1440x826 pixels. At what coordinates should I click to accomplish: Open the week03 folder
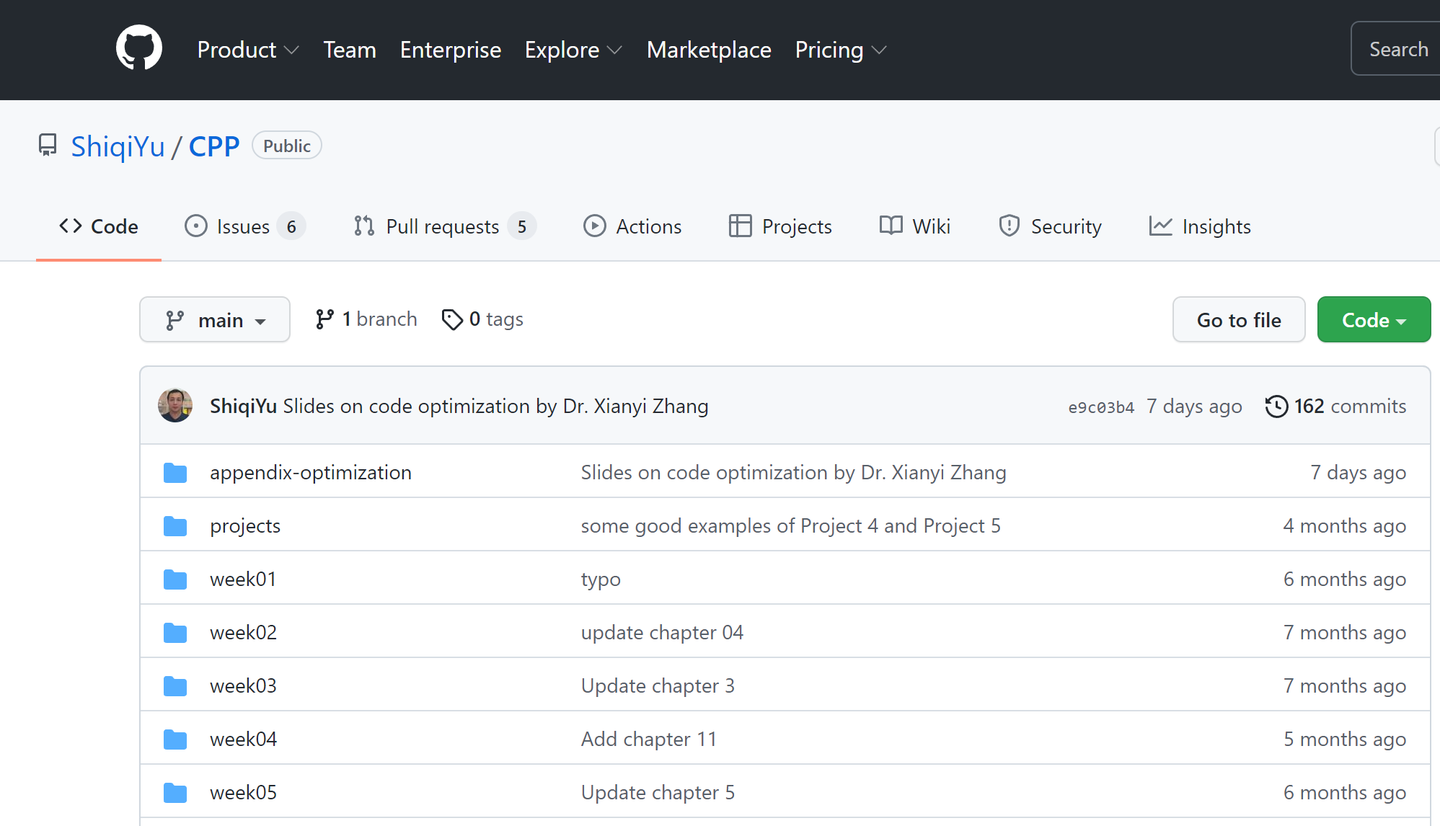click(x=243, y=686)
